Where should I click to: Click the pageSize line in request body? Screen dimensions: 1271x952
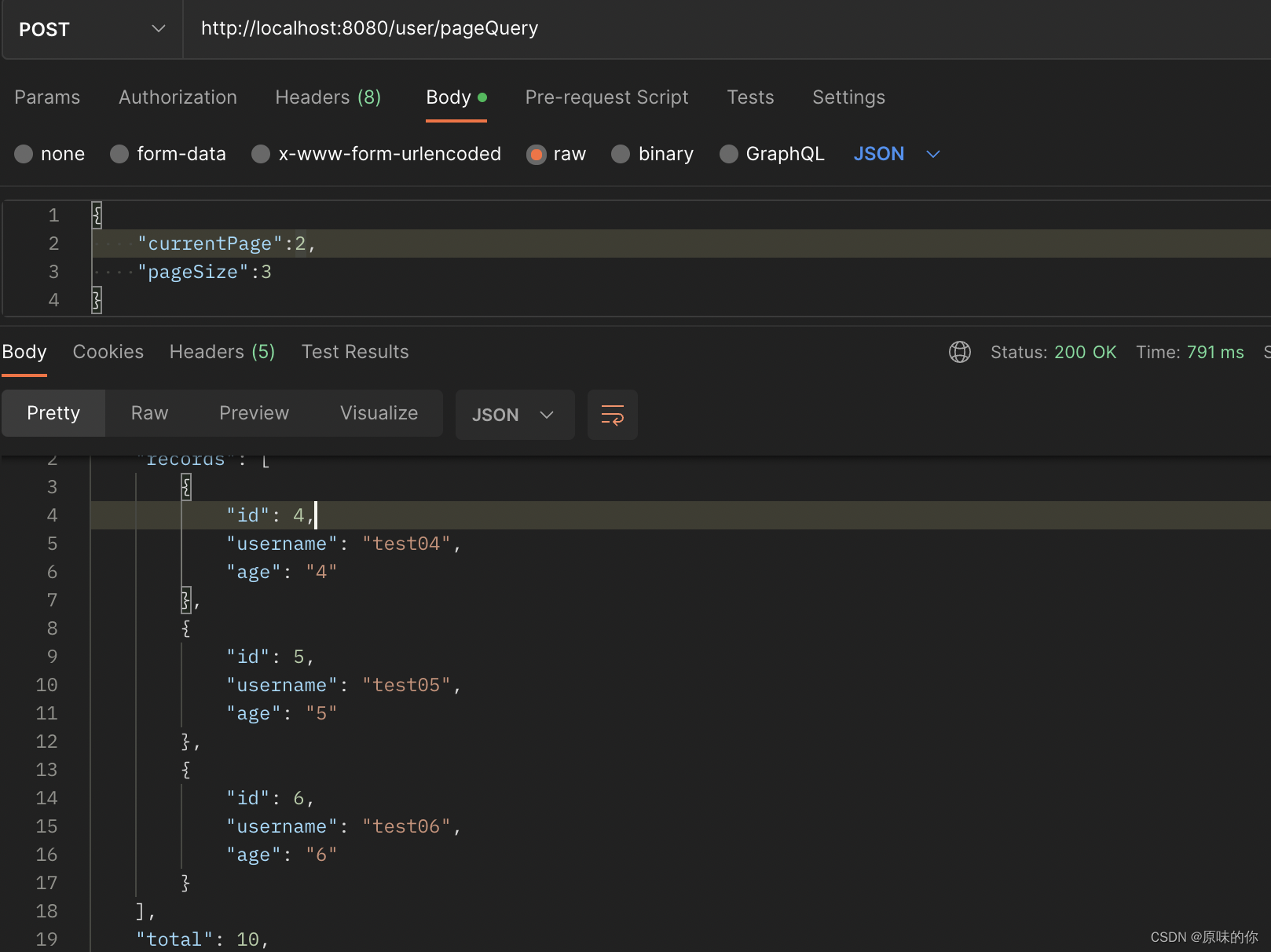click(204, 272)
